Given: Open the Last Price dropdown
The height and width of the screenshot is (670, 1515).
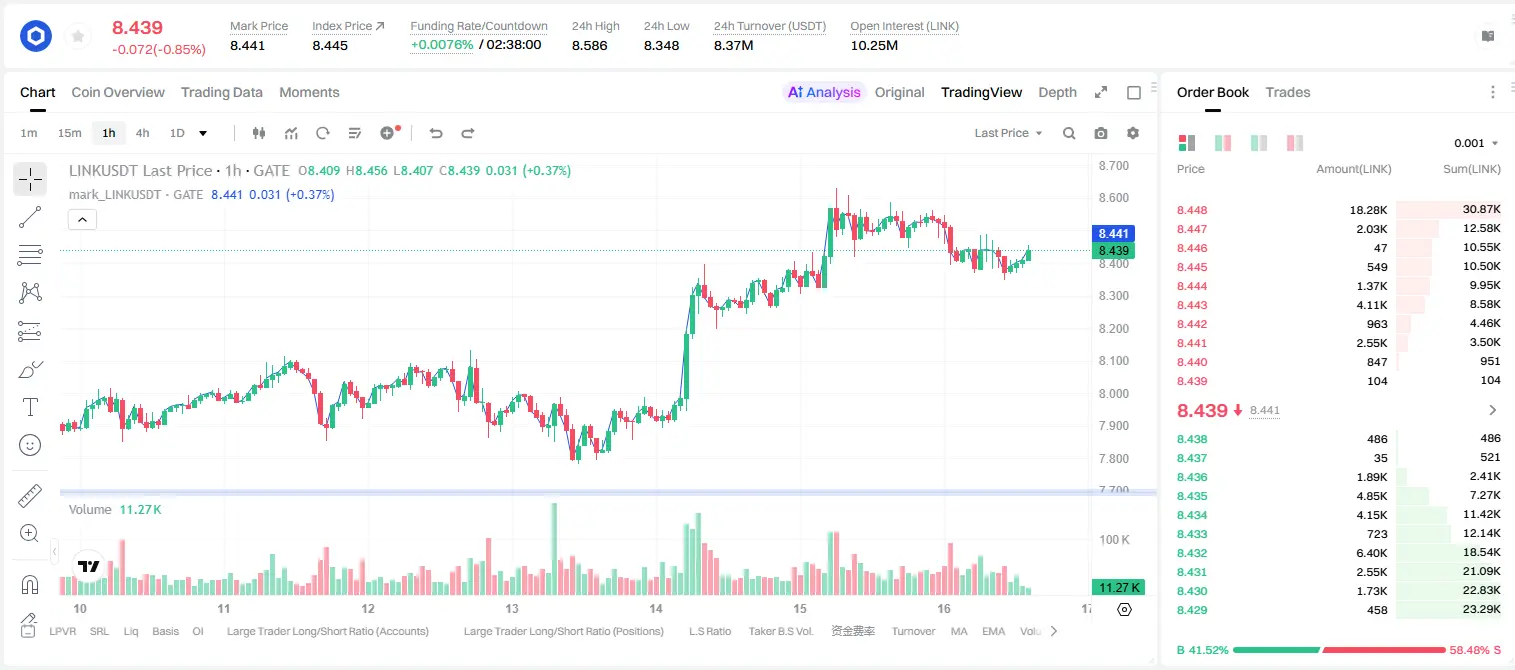Looking at the screenshot, I should coord(1008,133).
